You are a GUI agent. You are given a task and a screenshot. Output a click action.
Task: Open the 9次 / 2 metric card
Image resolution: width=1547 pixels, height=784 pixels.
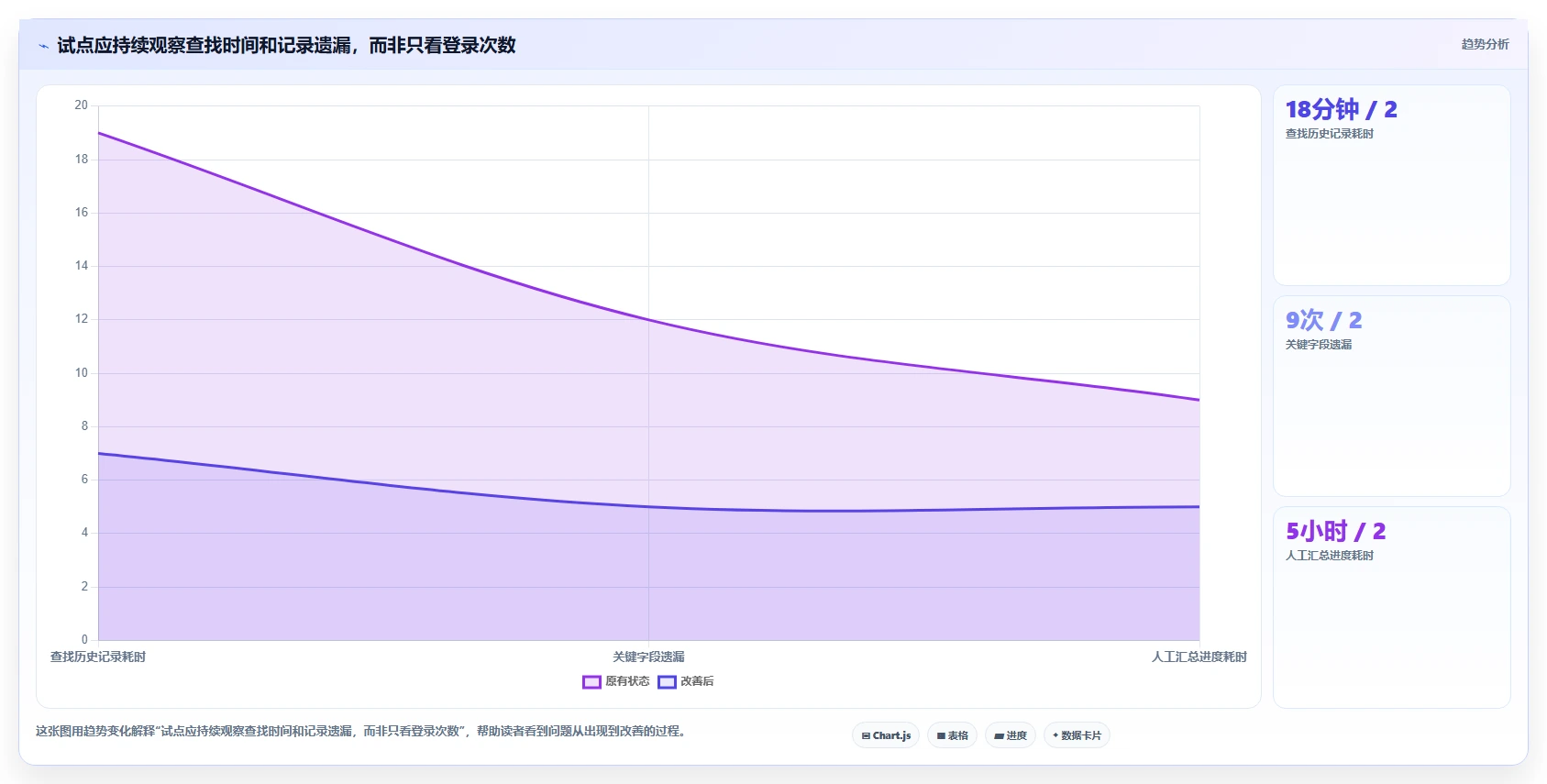point(1391,396)
